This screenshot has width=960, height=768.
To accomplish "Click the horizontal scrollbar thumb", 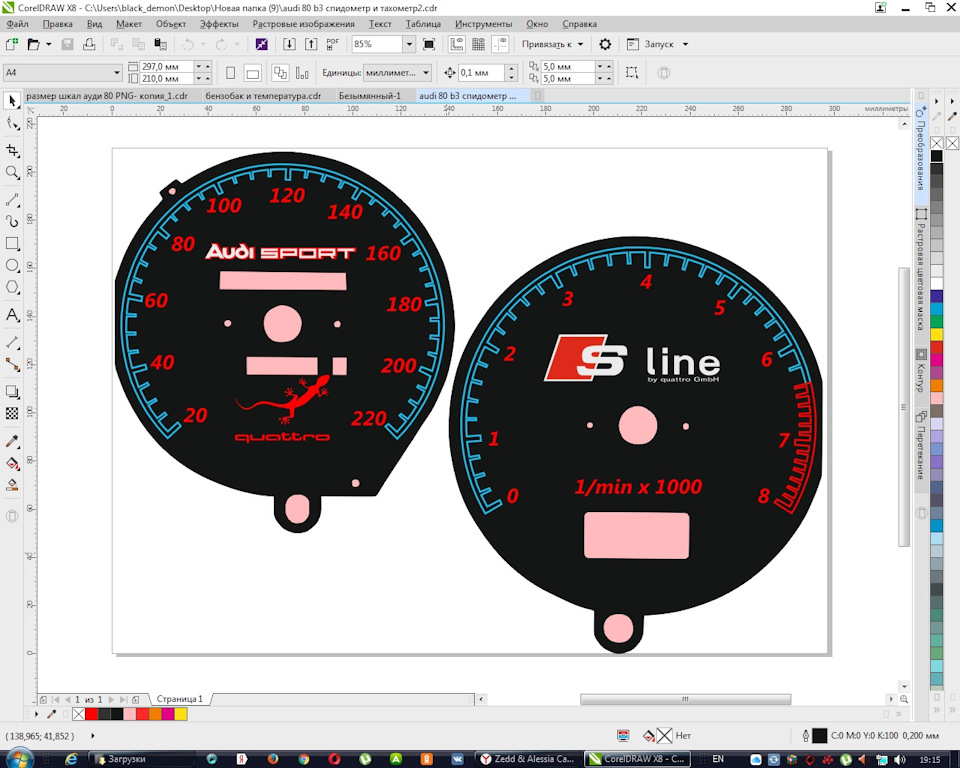I will pyautogui.click(x=685, y=699).
